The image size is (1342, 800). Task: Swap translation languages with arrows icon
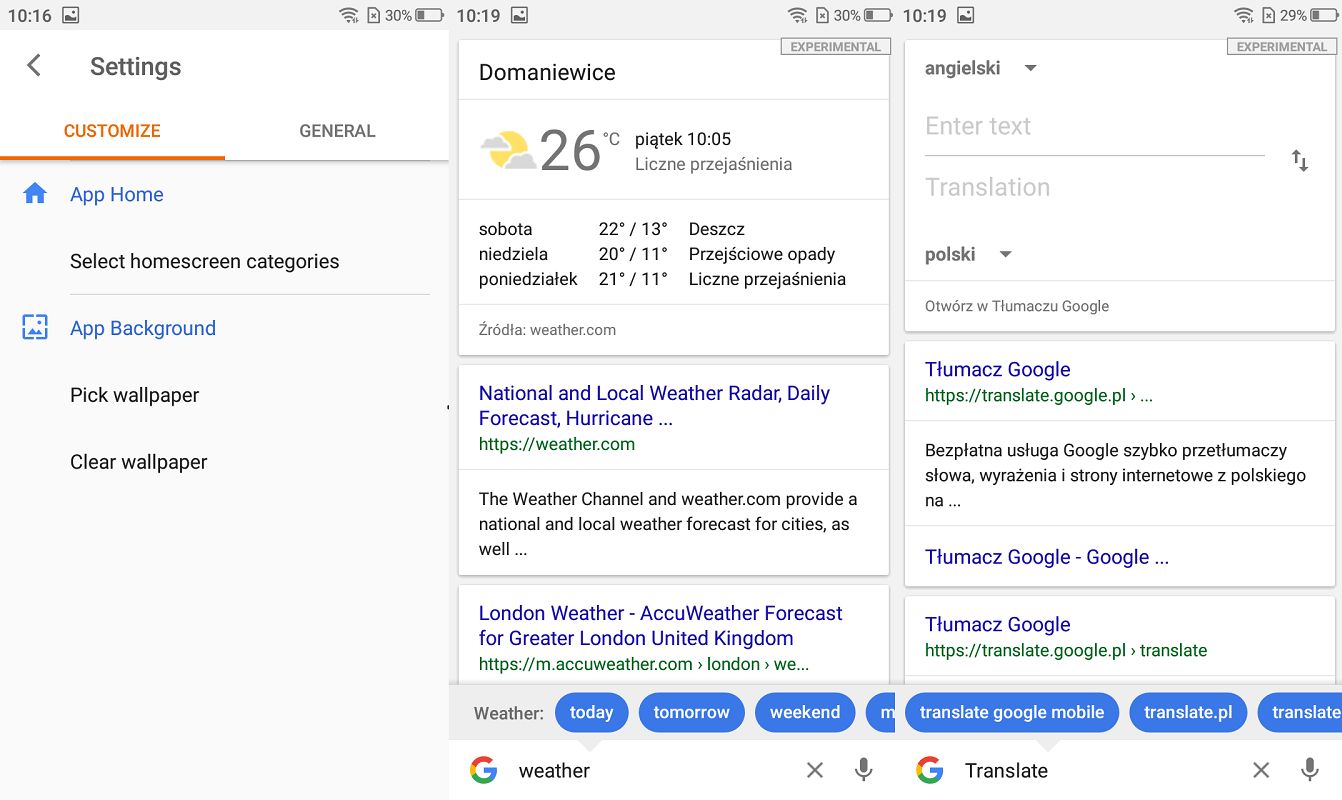click(x=1299, y=160)
